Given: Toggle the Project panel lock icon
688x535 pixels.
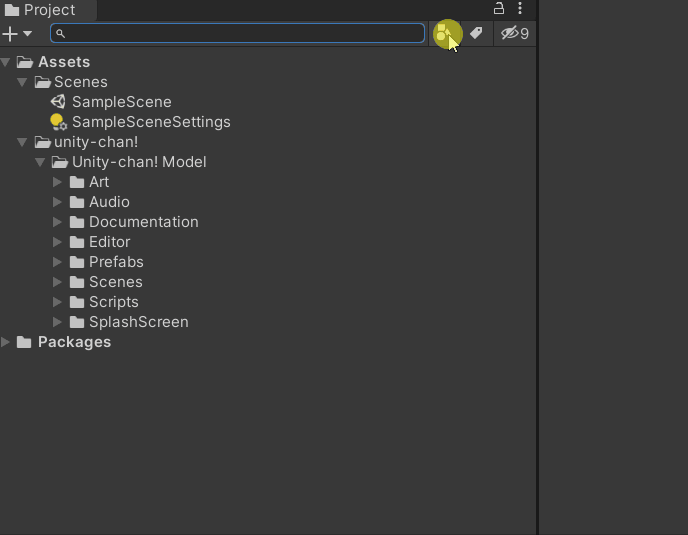Looking at the screenshot, I should click(499, 8).
